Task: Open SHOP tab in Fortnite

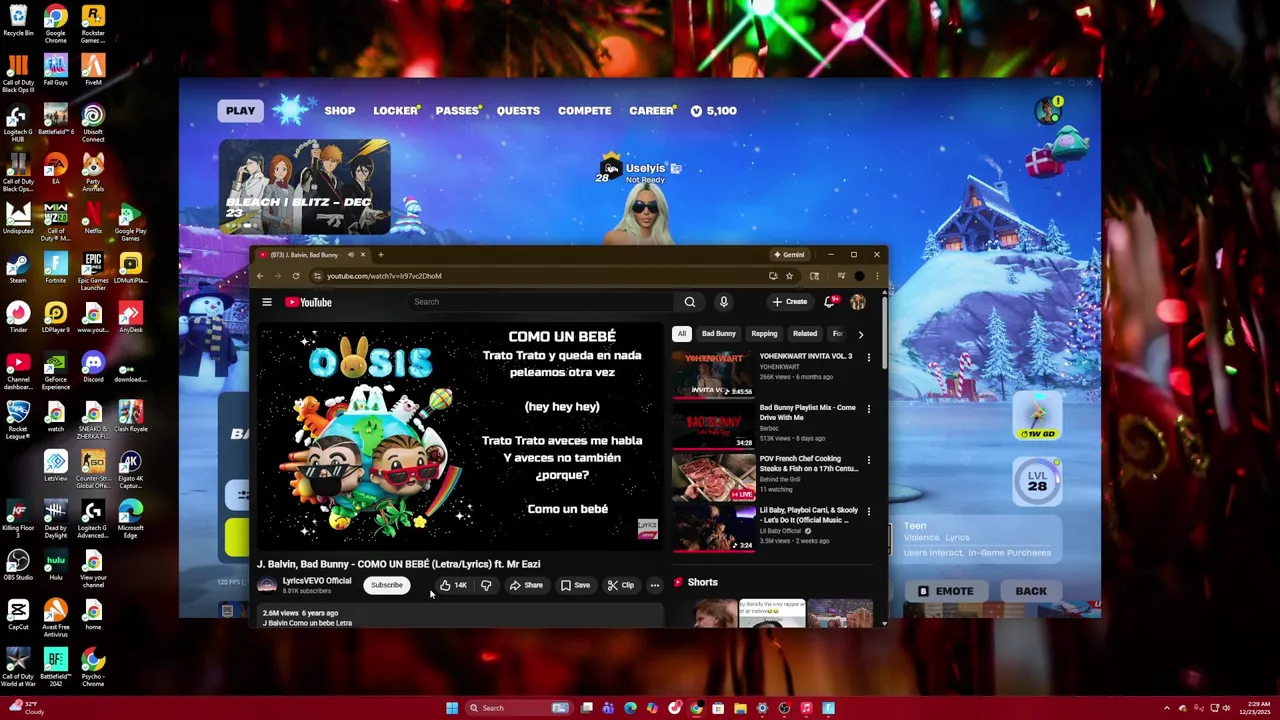Action: pyautogui.click(x=339, y=111)
